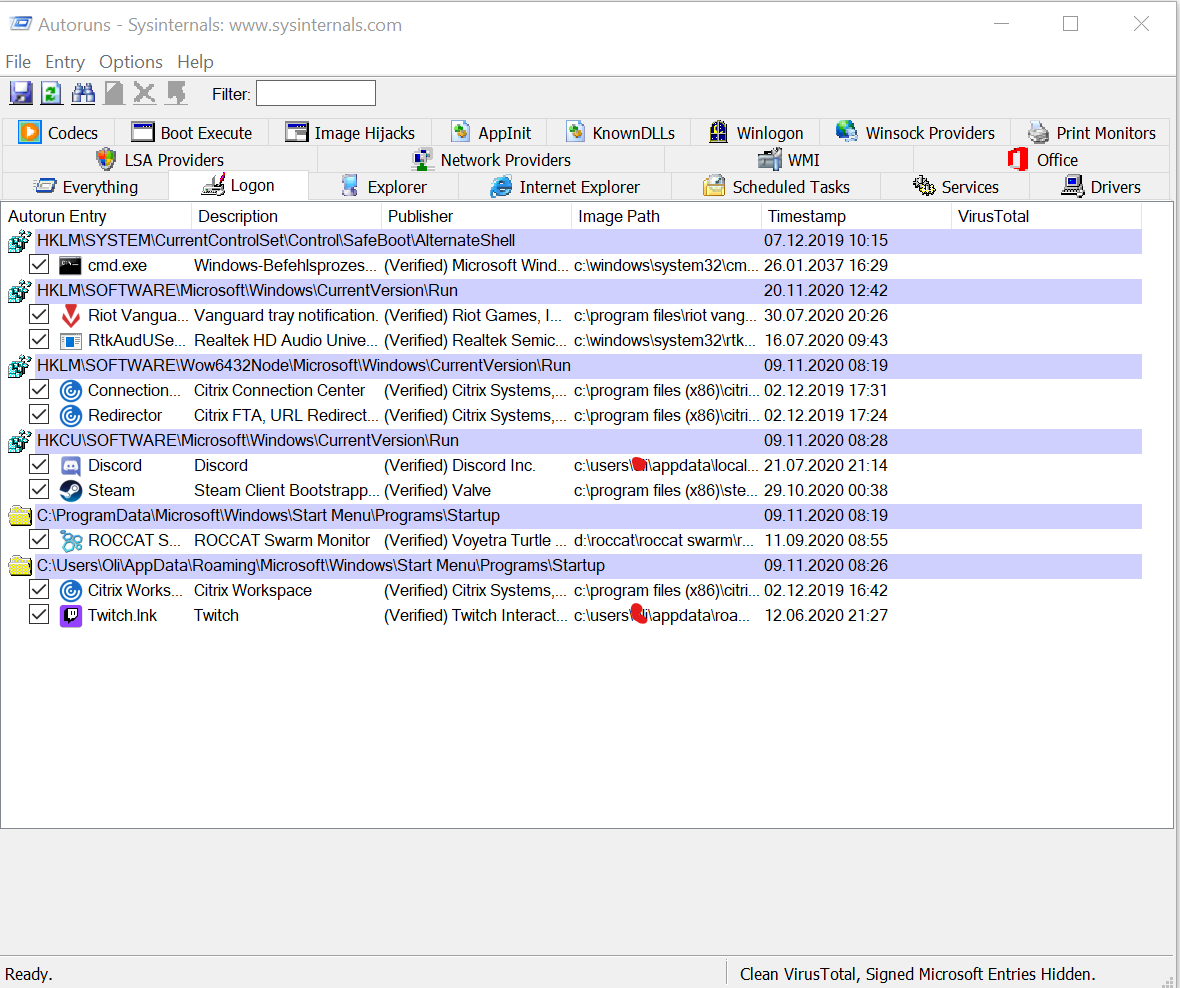1180x988 pixels.
Task: Click the Users Oli Startup folder icon
Action: 20,566
